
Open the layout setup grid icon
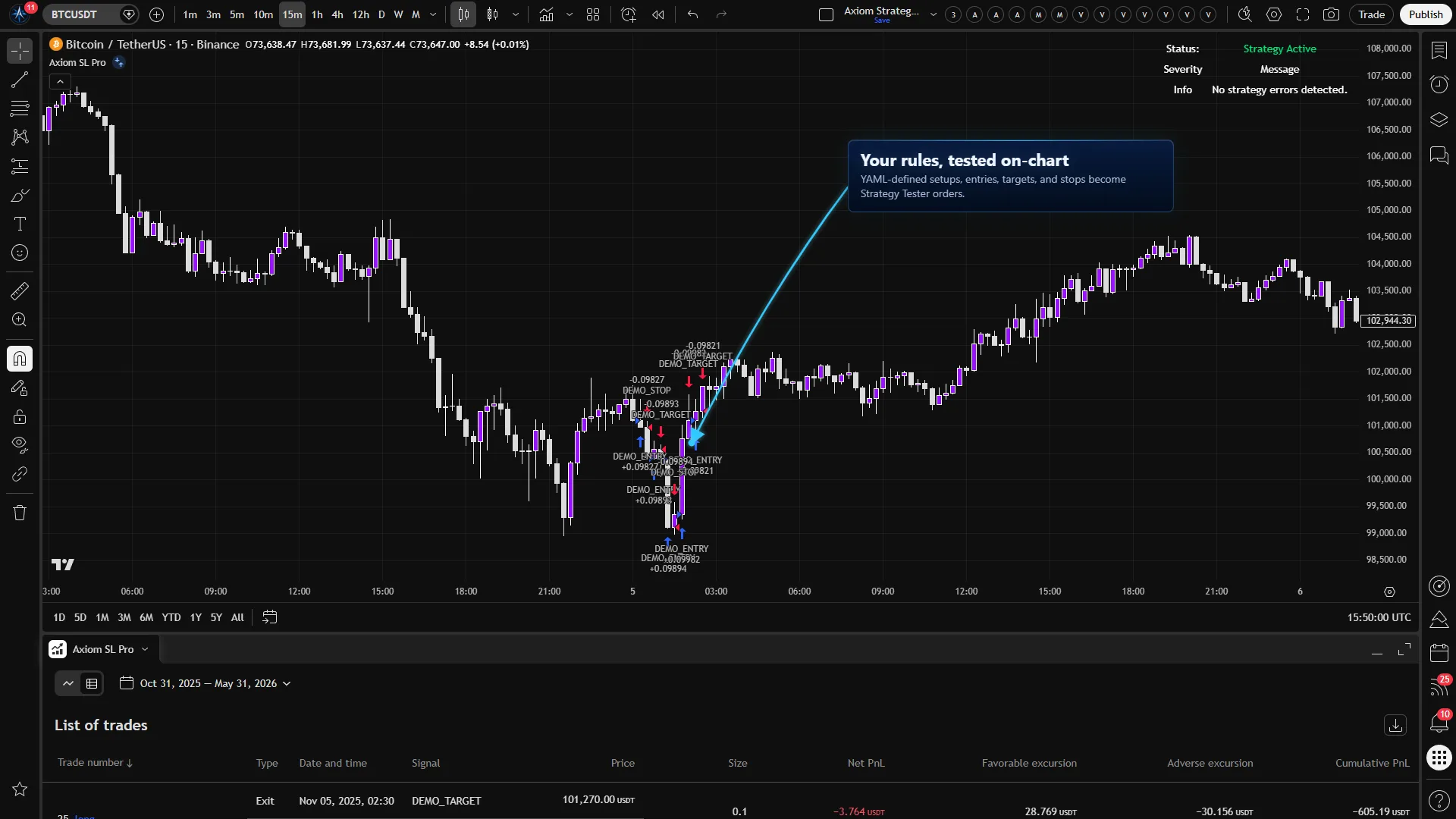[x=593, y=14]
